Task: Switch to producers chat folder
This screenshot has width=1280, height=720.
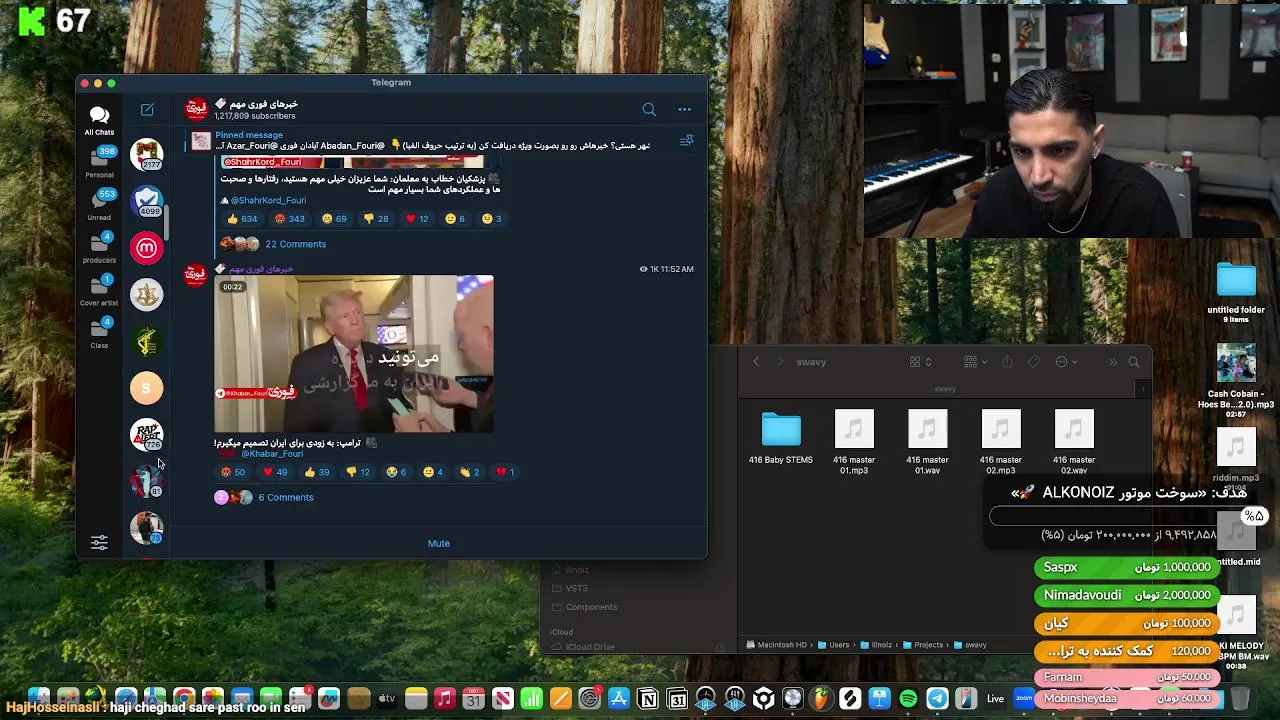Action: pos(99,248)
